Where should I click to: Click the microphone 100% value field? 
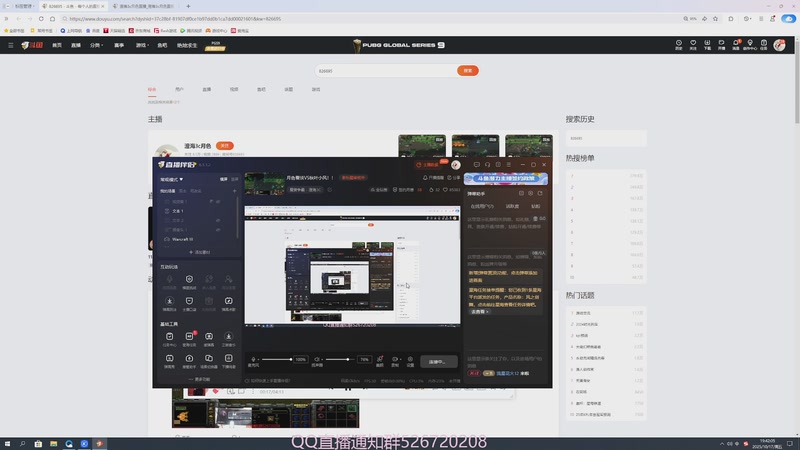click(x=301, y=359)
